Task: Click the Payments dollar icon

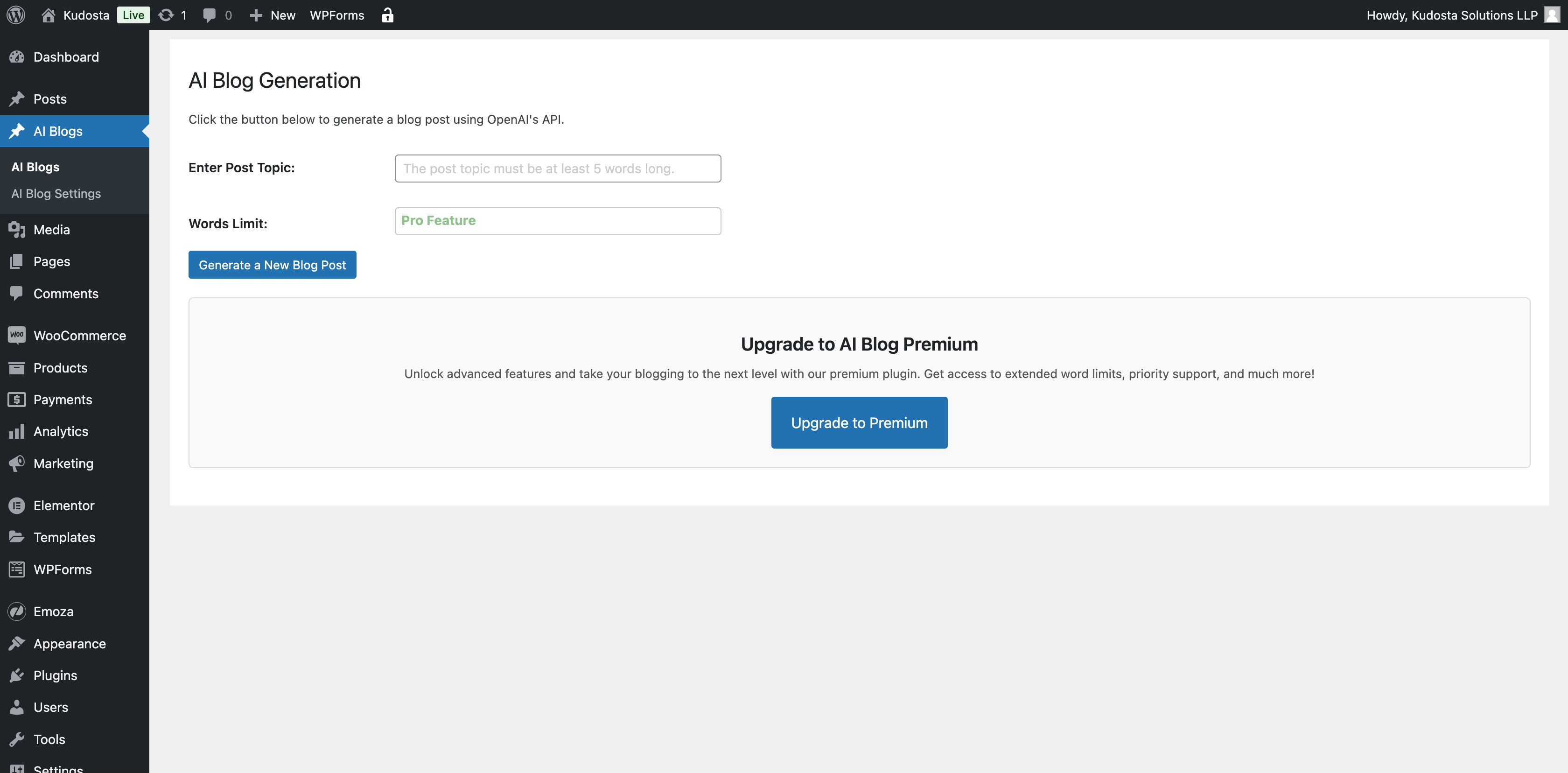Action: (17, 399)
